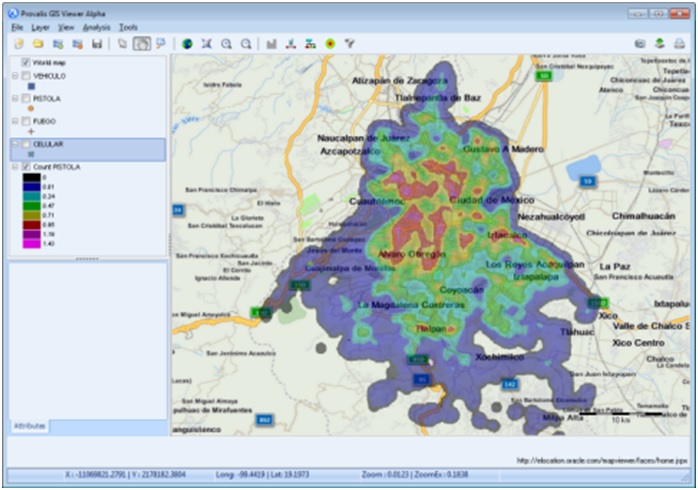This screenshot has height=490, width=698.
Task: Click the save disk icon in toolbar
Action: 96,44
